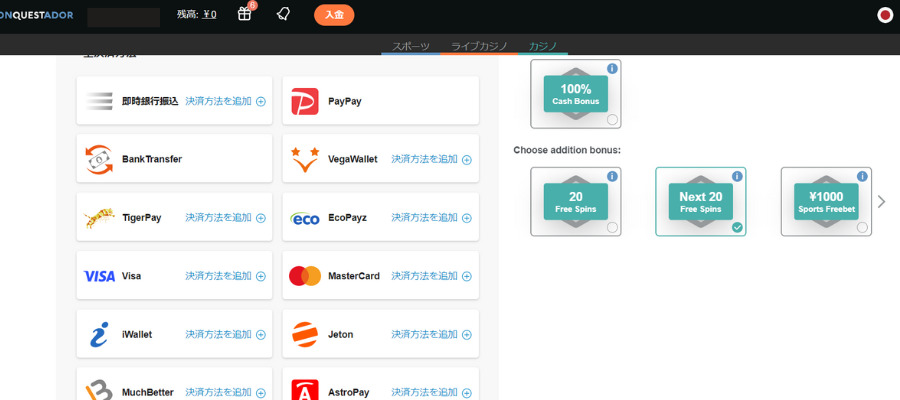
Task: Select the 100% Cash Bonus radio button
Action: [x=611, y=120]
